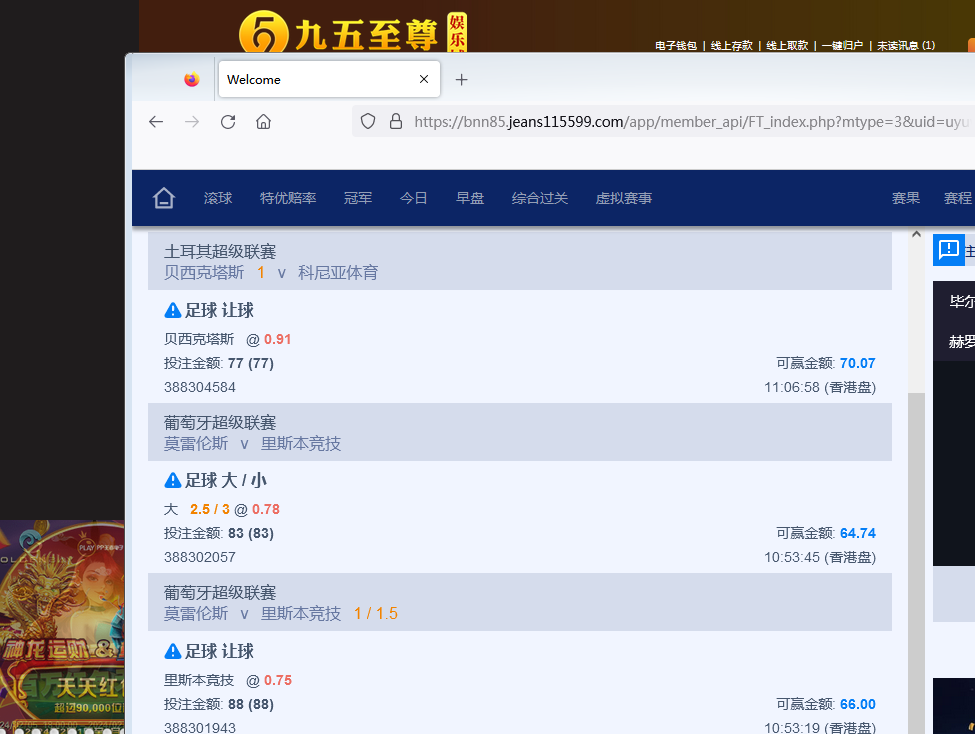
Task: Click the blue message alert icon
Action: point(949,249)
